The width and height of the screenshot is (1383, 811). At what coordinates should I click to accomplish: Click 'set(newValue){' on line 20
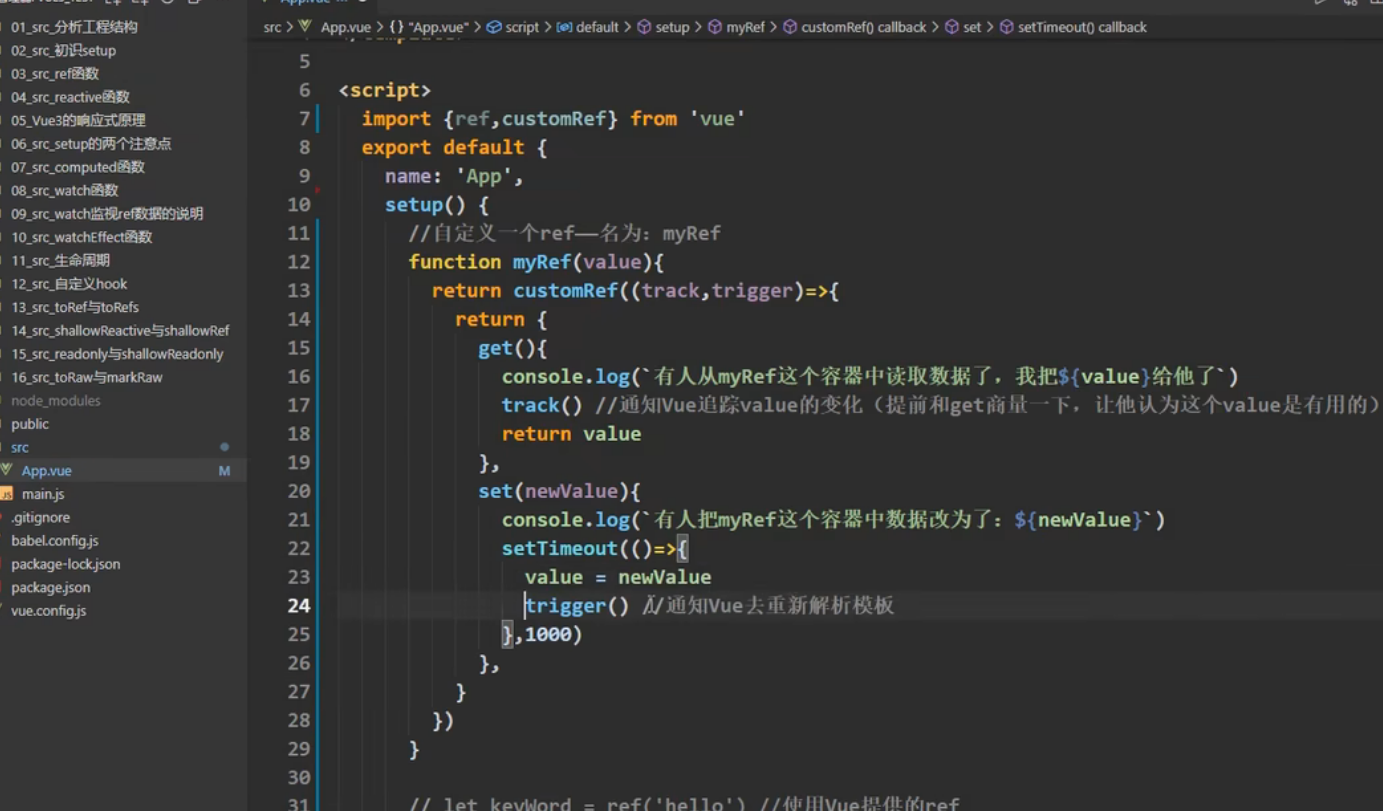[559, 491]
